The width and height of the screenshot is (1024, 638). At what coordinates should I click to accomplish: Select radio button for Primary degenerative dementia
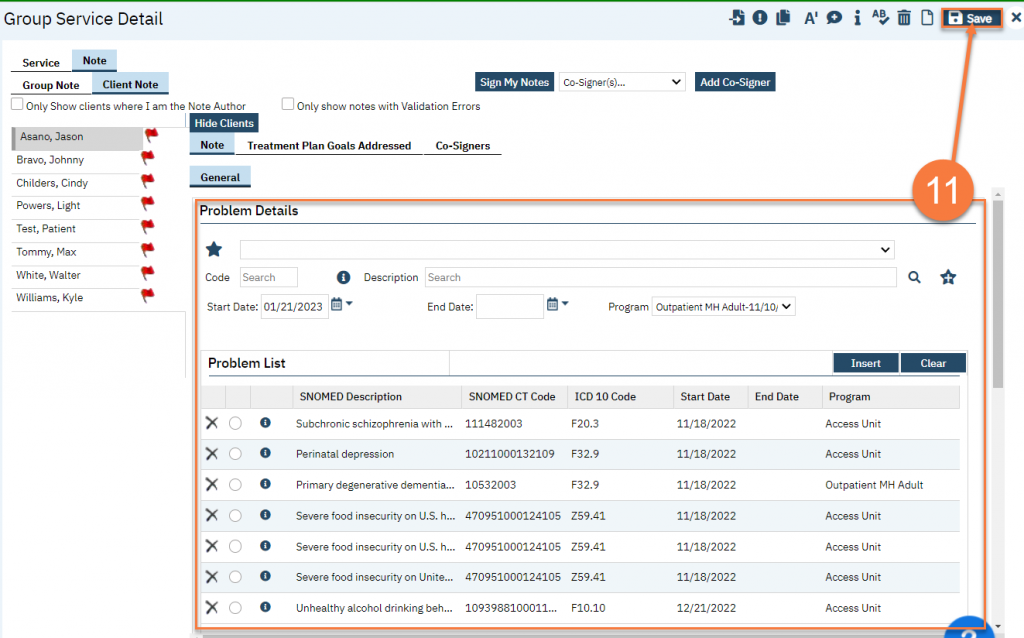point(235,485)
